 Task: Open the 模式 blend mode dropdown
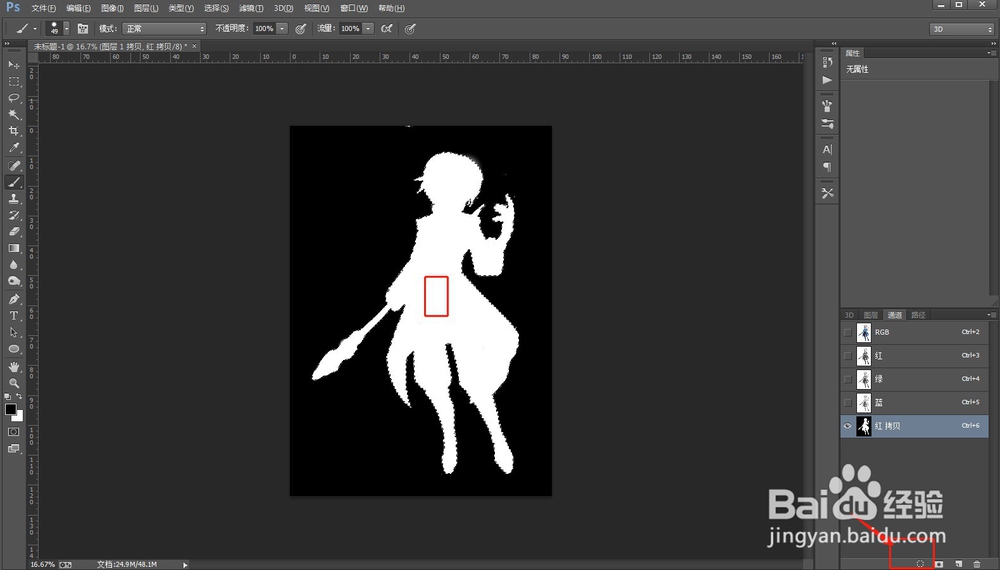165,29
